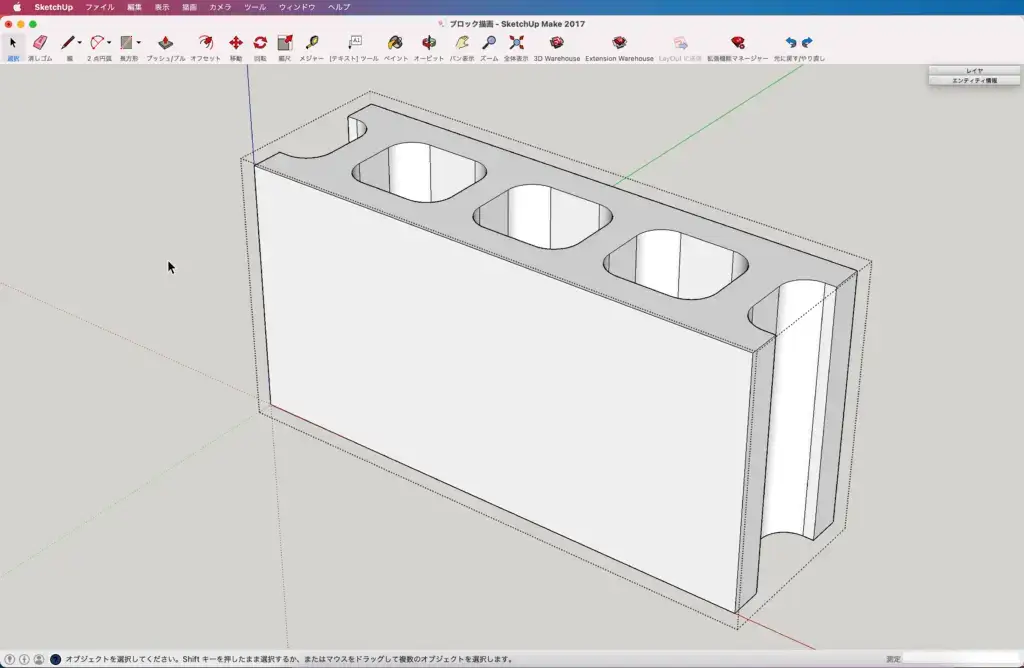Select the Line pencil tool
This screenshot has width=1024, height=668.
[x=67, y=43]
